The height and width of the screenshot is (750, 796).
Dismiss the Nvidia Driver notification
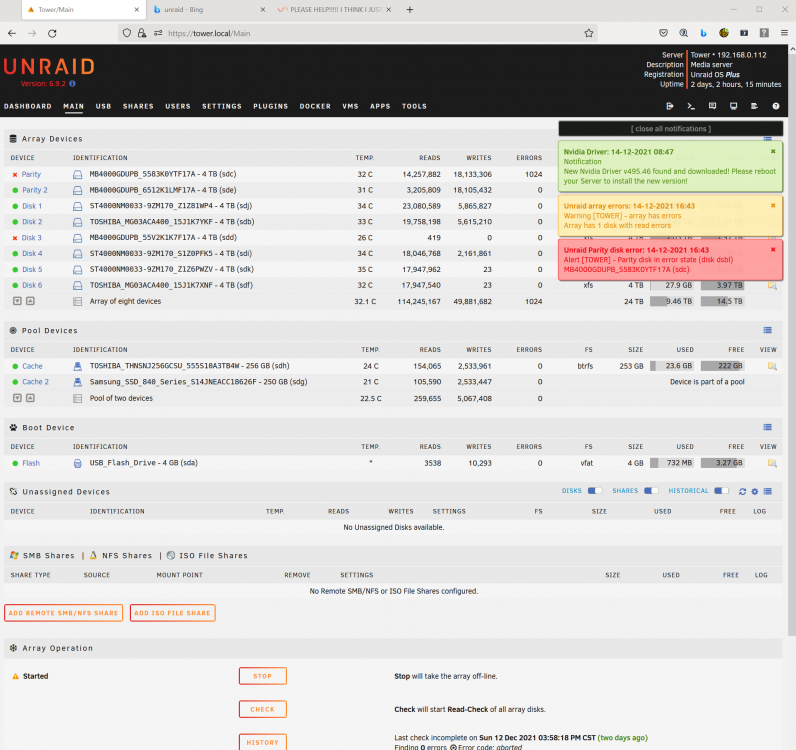click(773, 151)
